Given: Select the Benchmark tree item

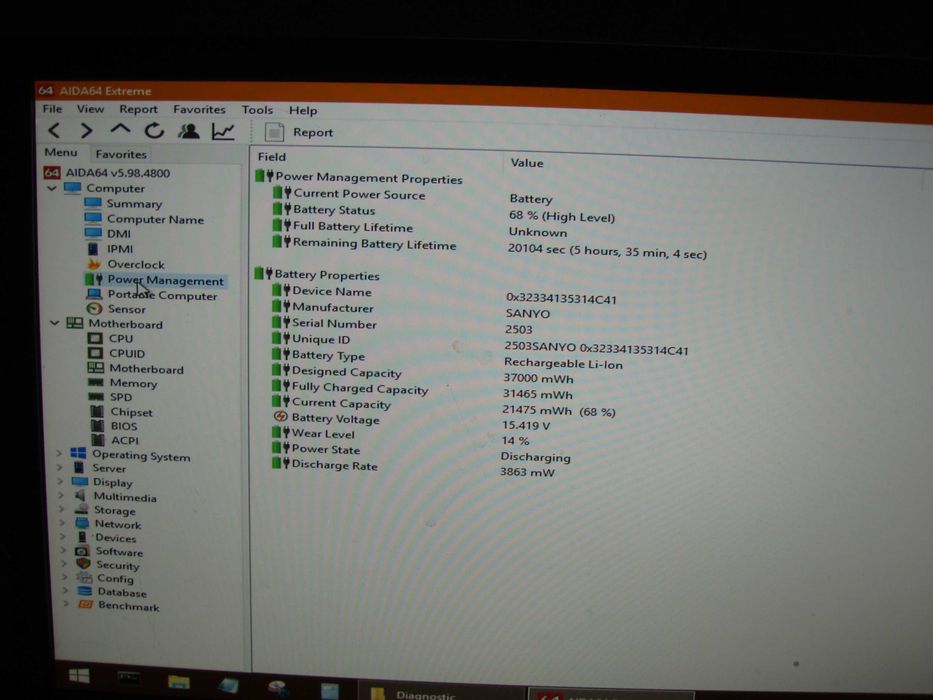Looking at the screenshot, I should (x=120, y=606).
